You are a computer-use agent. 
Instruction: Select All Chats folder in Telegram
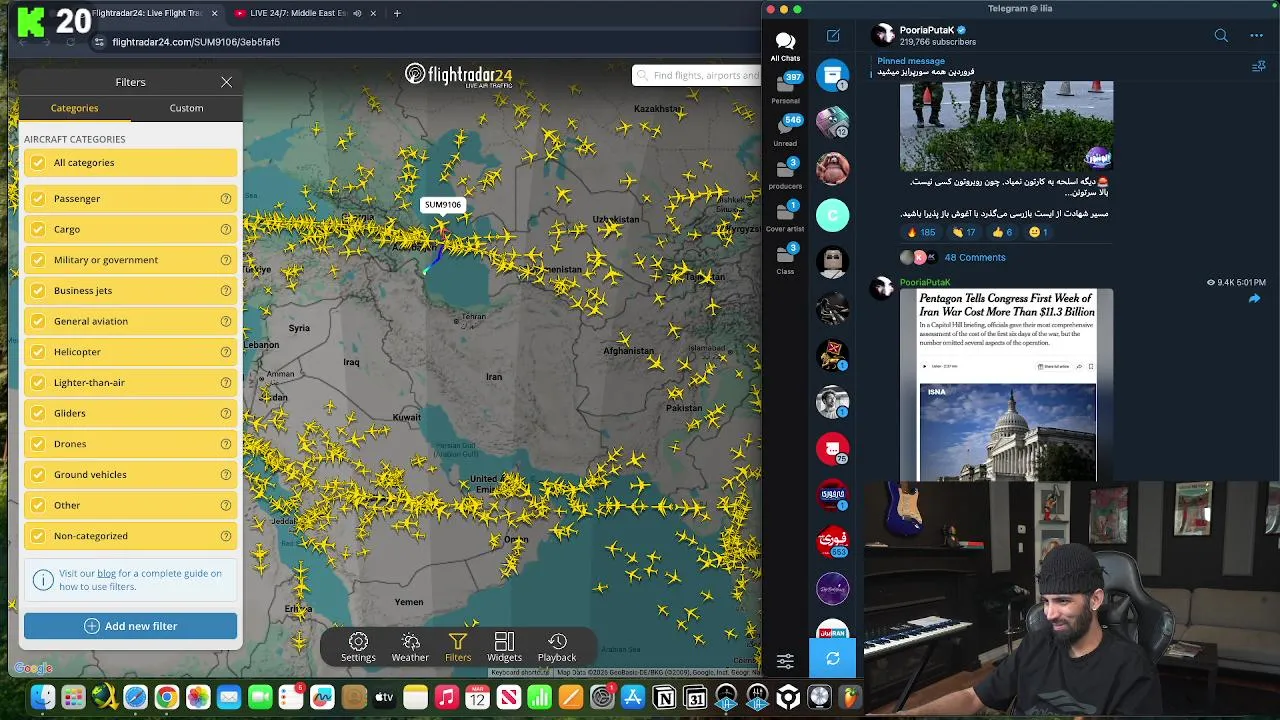pos(785,45)
